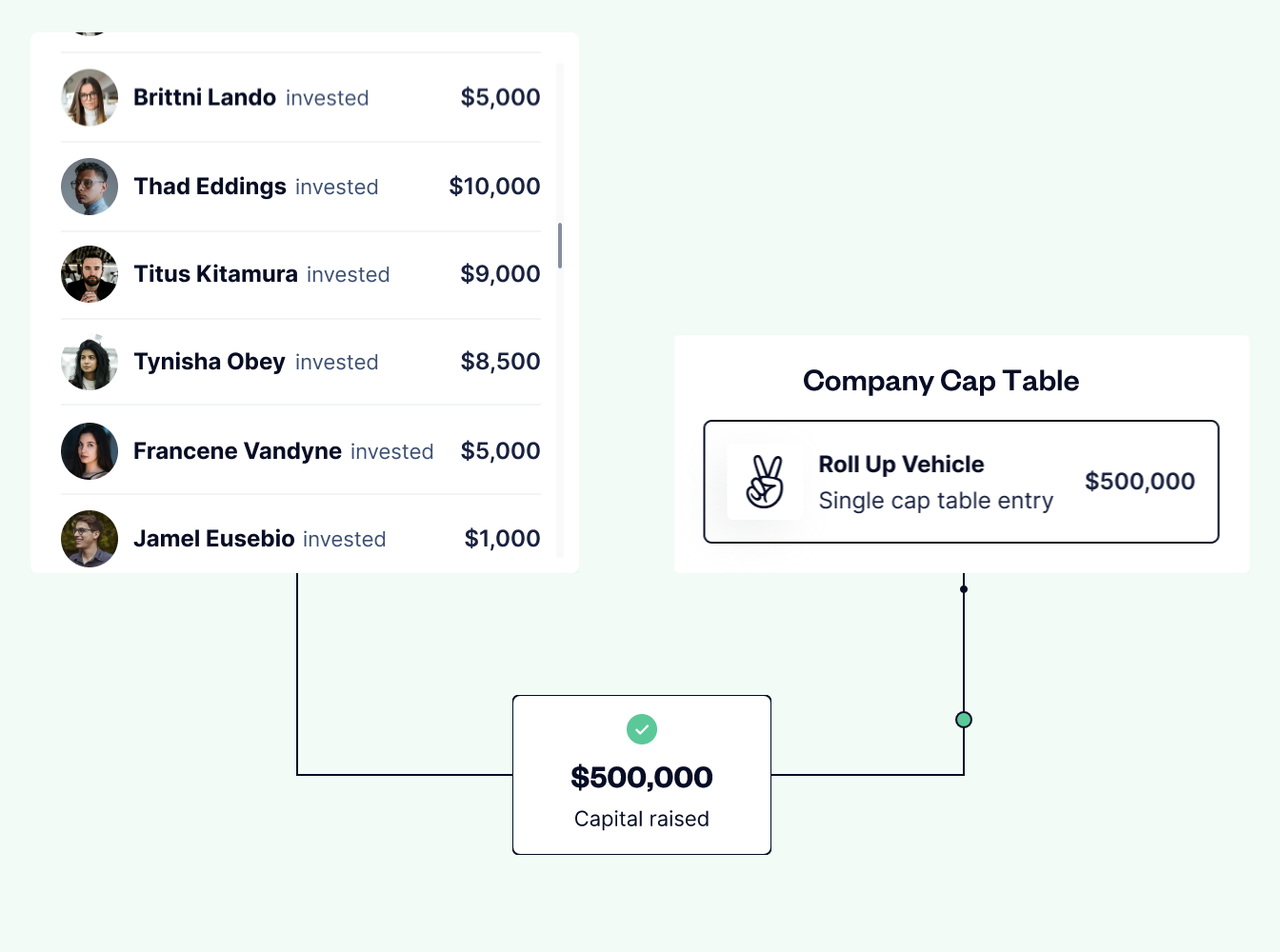1280x952 pixels.
Task: Click Tynisha Obey's $8,500 investment amount
Action: point(500,362)
